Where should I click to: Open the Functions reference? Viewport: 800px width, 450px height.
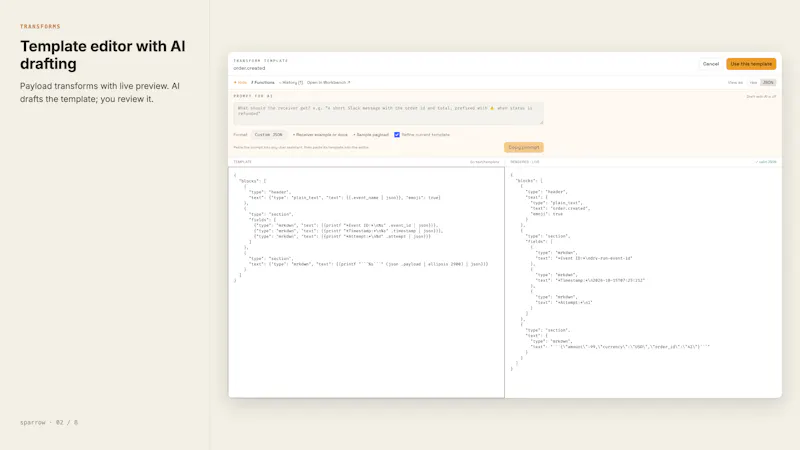point(263,83)
